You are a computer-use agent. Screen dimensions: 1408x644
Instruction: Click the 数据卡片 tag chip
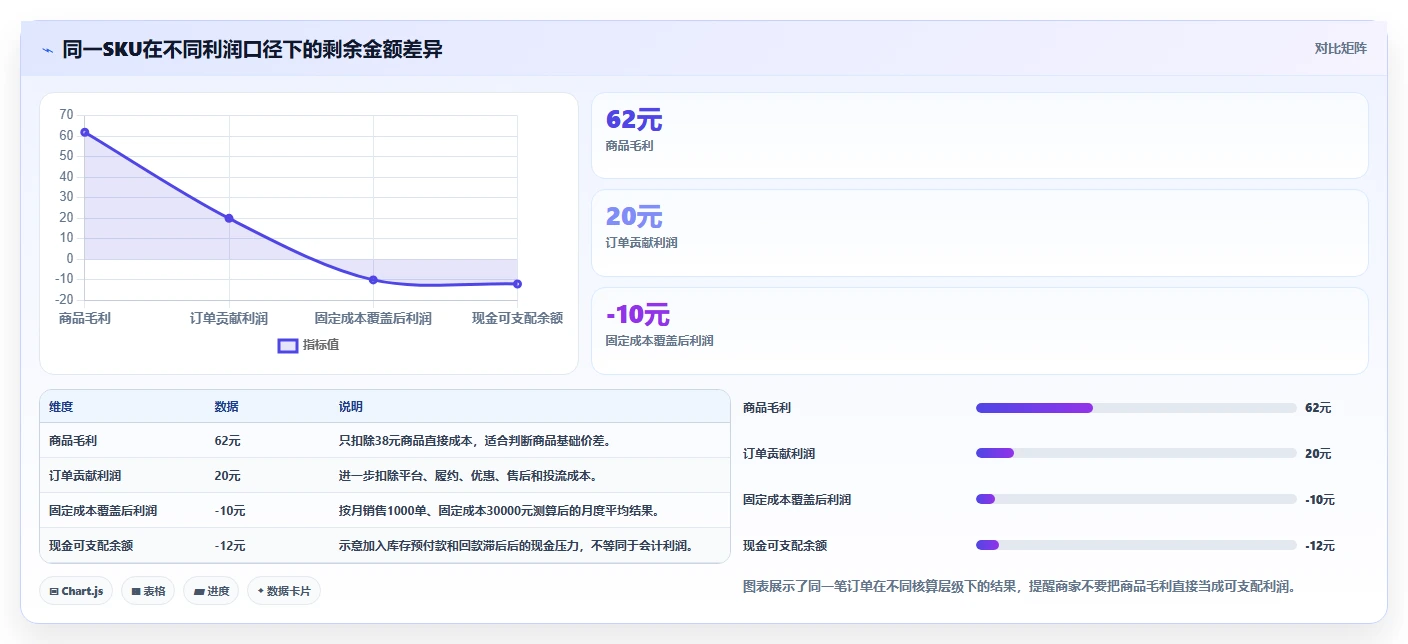(x=284, y=591)
